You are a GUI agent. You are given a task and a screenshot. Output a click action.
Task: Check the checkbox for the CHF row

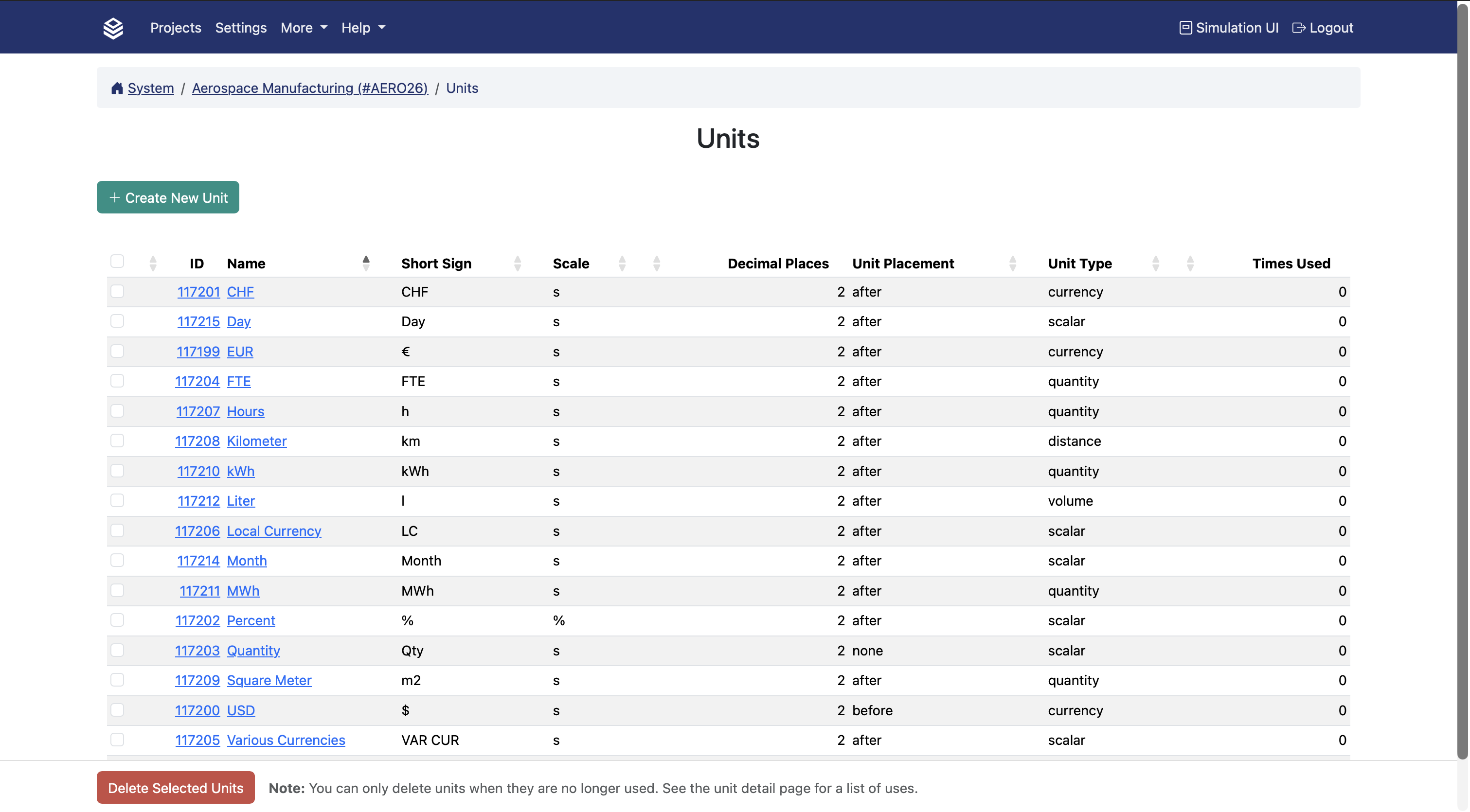pyautogui.click(x=117, y=291)
